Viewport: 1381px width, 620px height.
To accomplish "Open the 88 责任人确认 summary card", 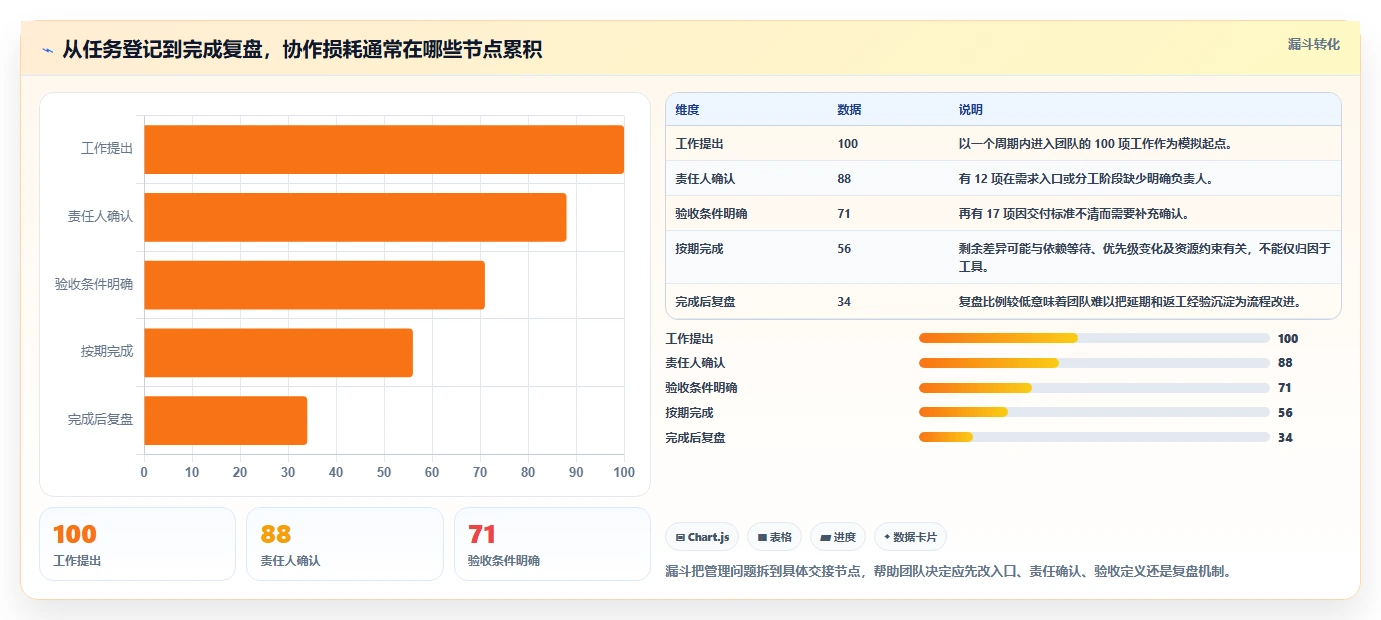I will pyautogui.click(x=344, y=544).
